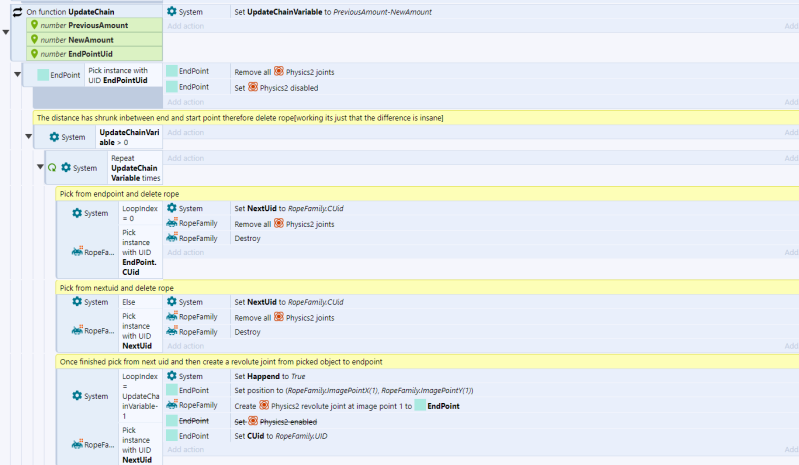Click Physics2 icon in Create revolute joint action

[x=264, y=405]
